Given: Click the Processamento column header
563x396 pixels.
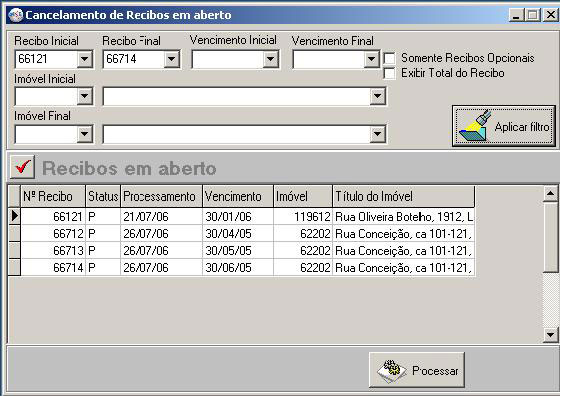Looking at the screenshot, I should [162, 196].
